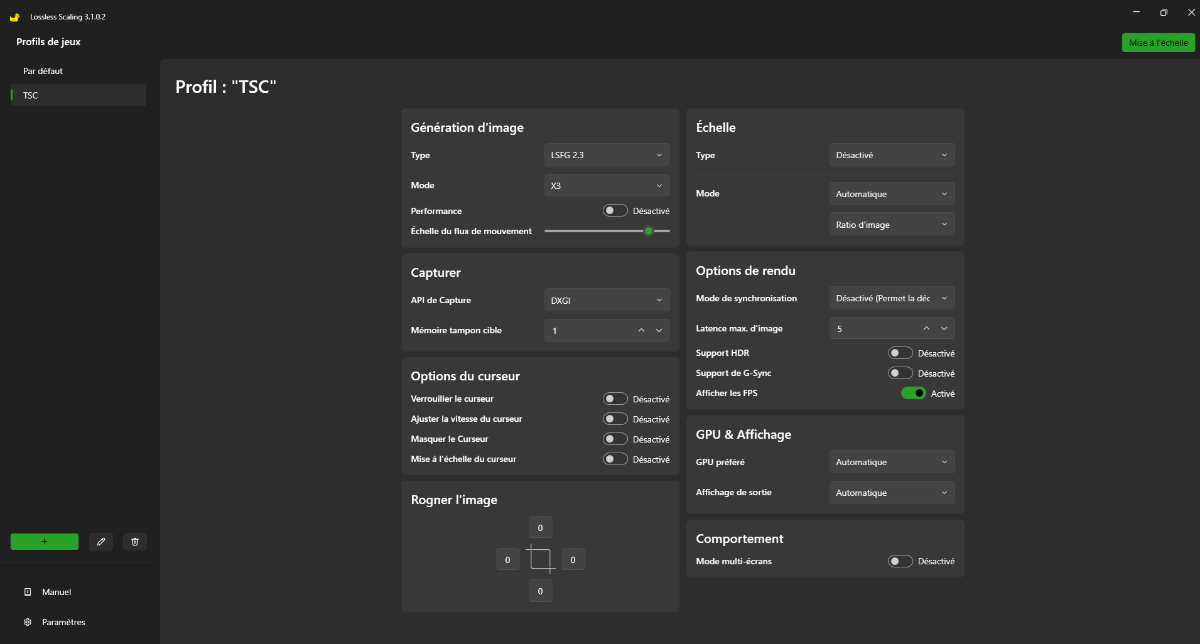Image resolution: width=1200 pixels, height=644 pixels.
Task: Minimize the Lossless Scaling window
Action: click(x=1137, y=12)
